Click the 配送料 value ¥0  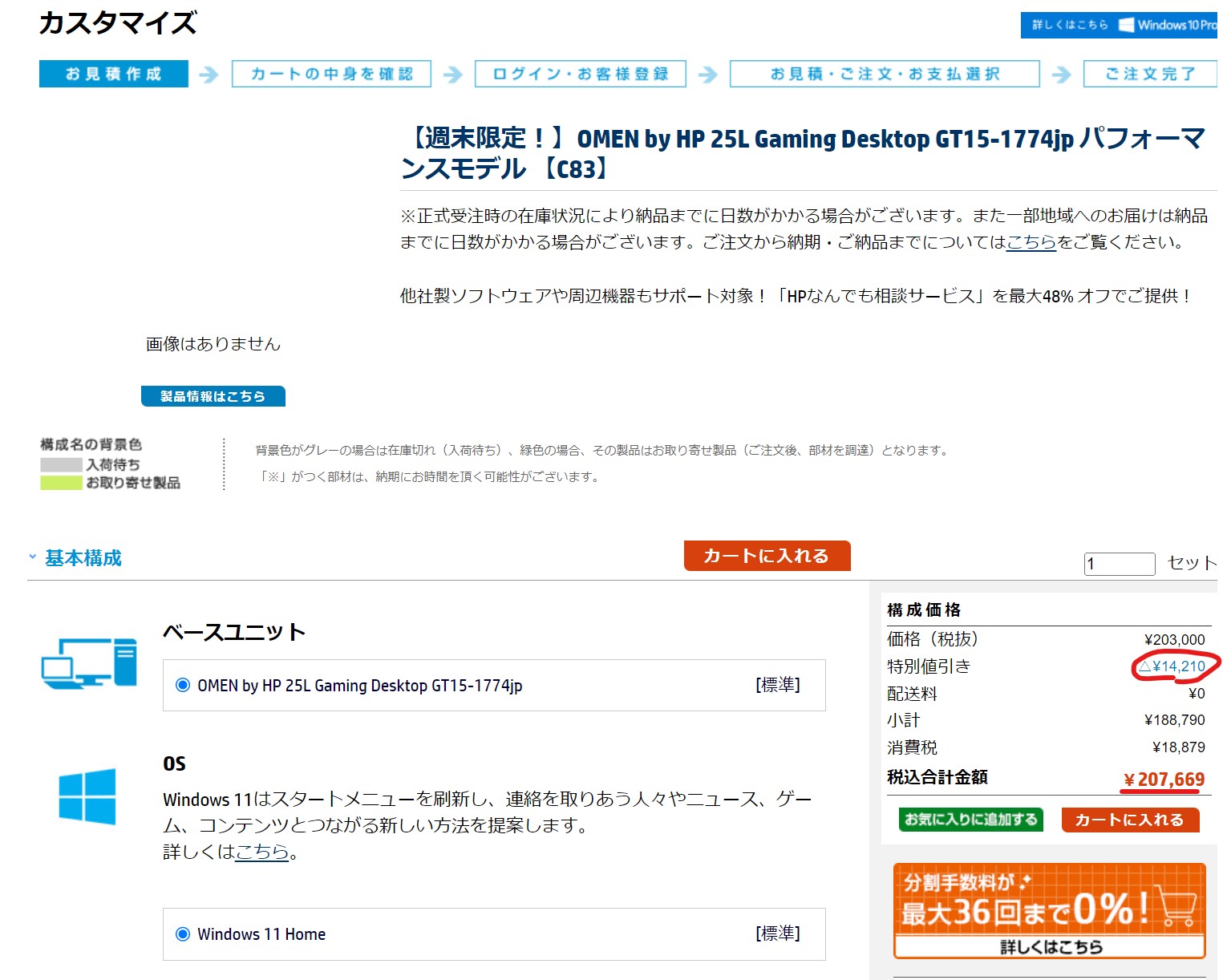coord(1197,694)
